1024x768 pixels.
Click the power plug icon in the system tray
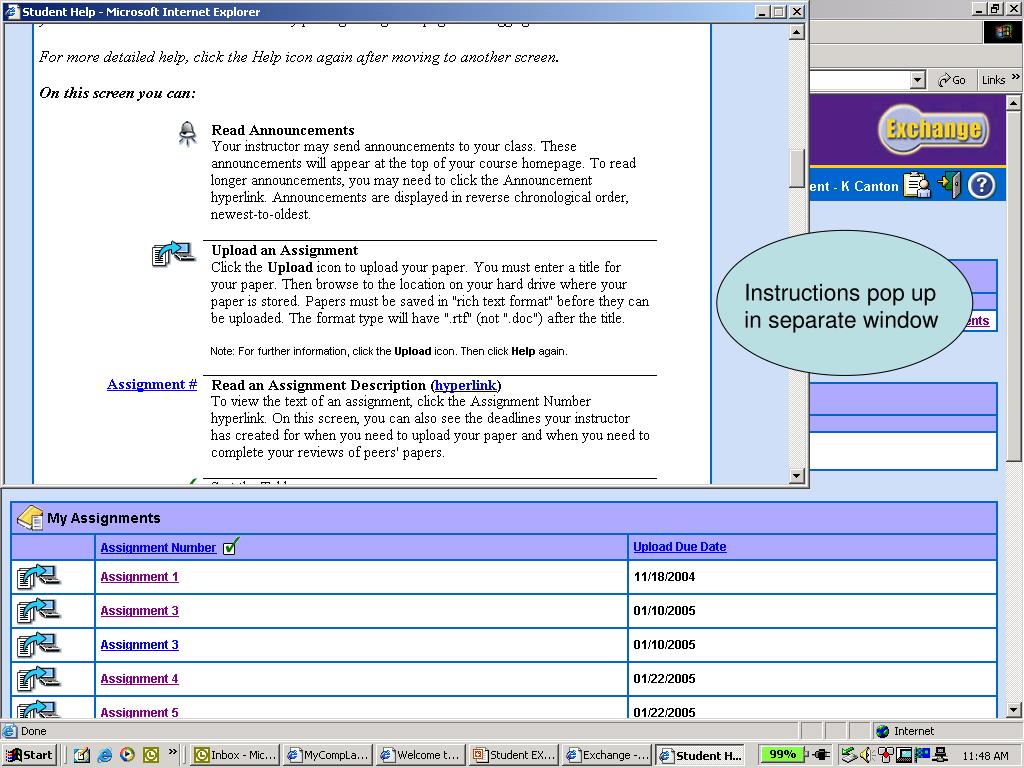821,755
